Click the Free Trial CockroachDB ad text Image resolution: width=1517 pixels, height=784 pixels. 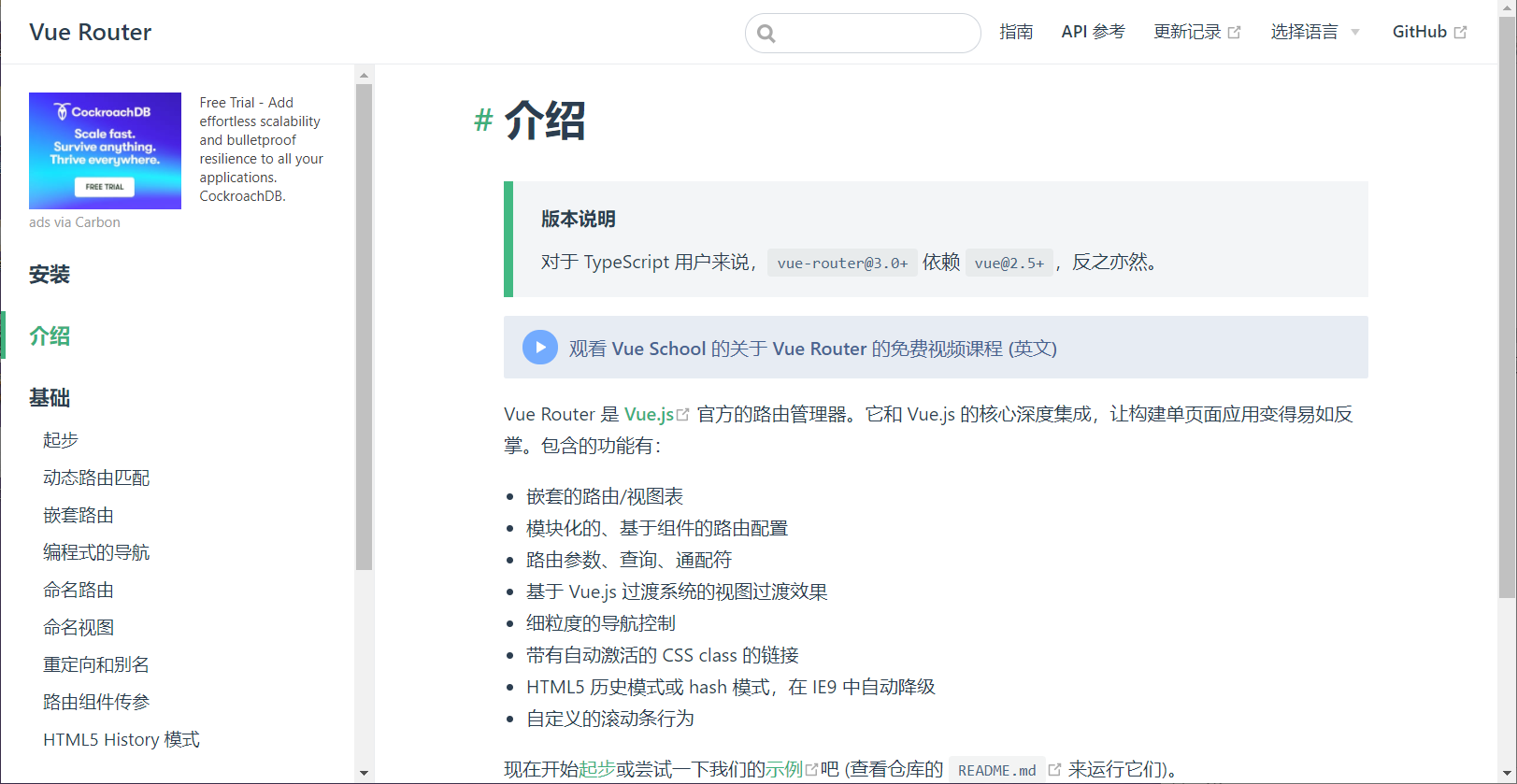(x=262, y=150)
